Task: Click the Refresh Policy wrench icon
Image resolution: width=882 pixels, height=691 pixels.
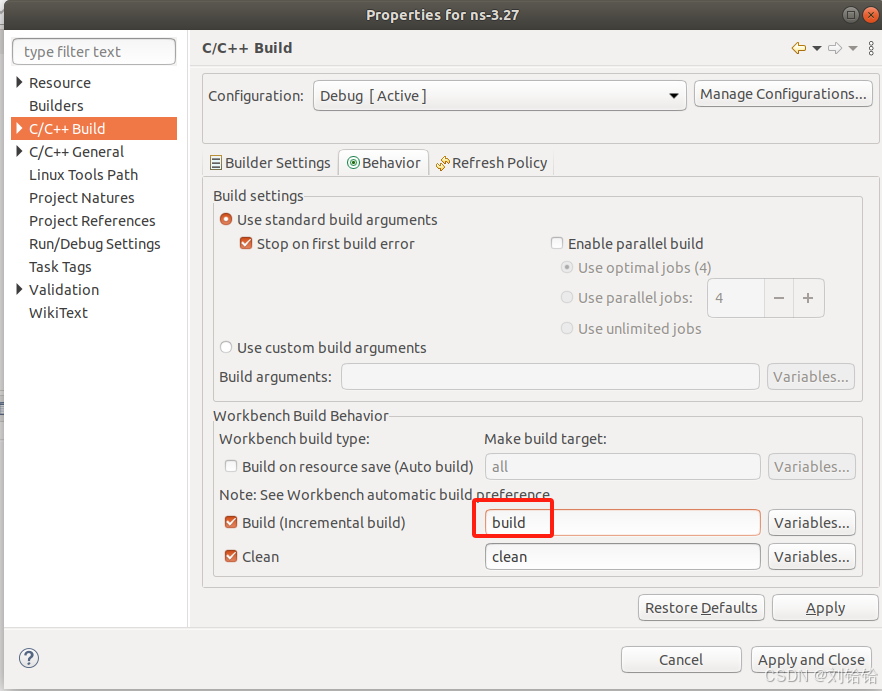Action: tap(441, 162)
